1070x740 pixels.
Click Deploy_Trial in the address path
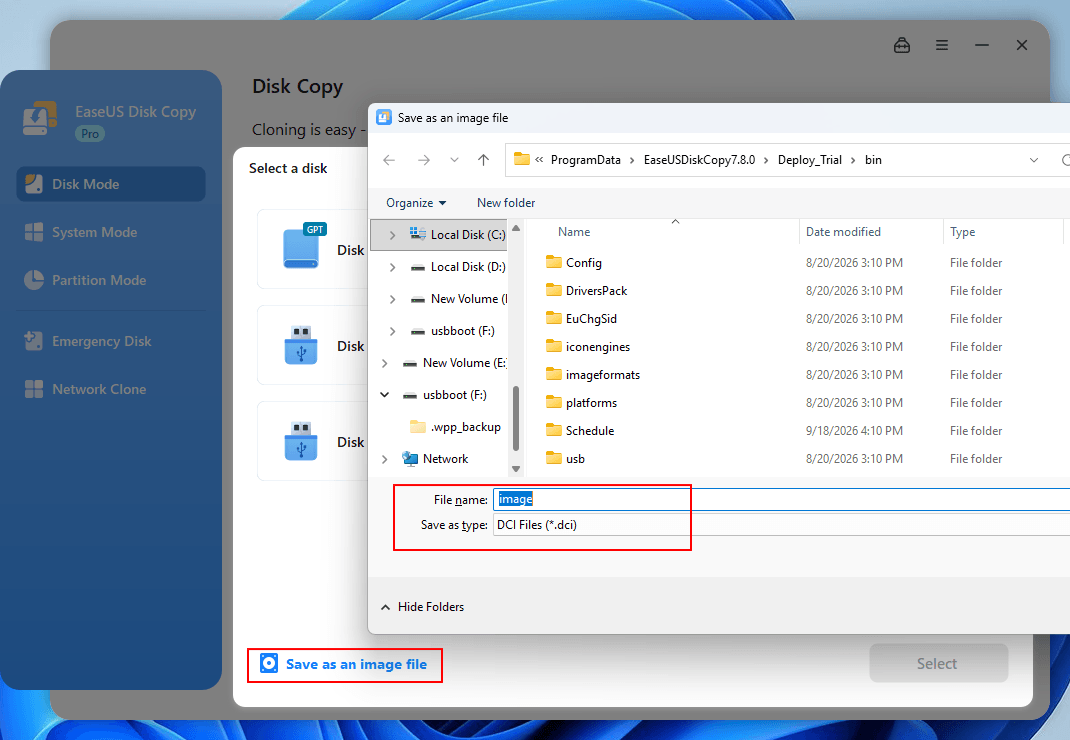[x=809, y=160]
